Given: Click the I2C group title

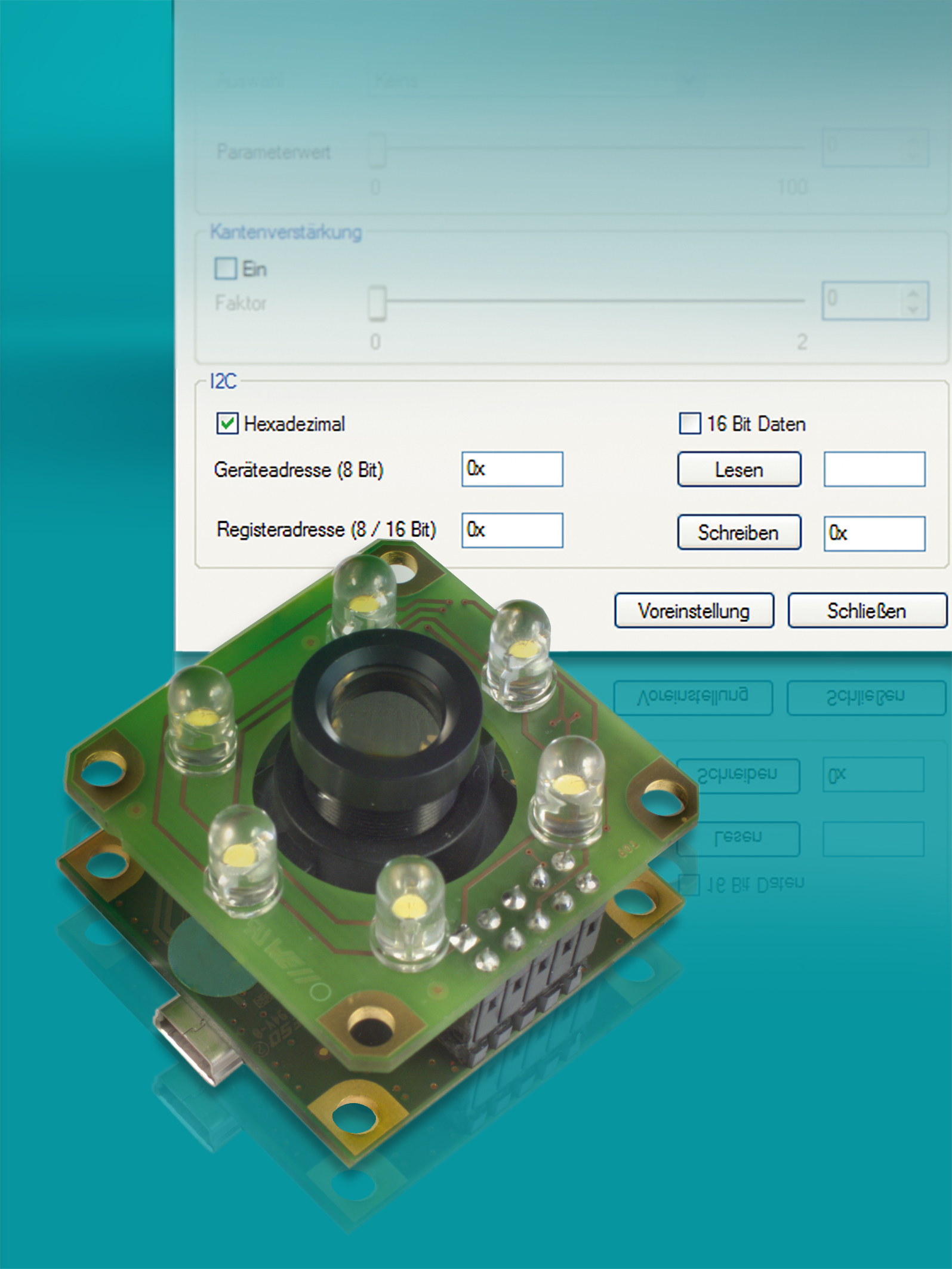Looking at the screenshot, I should pyautogui.click(x=223, y=381).
